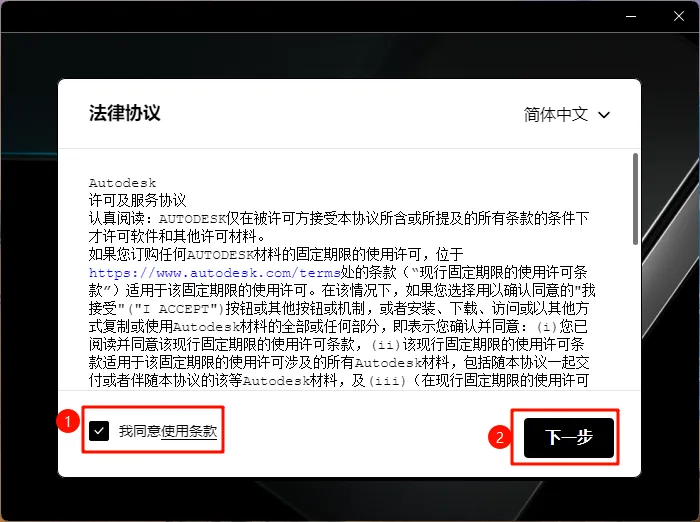Open the 使用条款 link
The image size is (700, 522).
(x=189, y=431)
